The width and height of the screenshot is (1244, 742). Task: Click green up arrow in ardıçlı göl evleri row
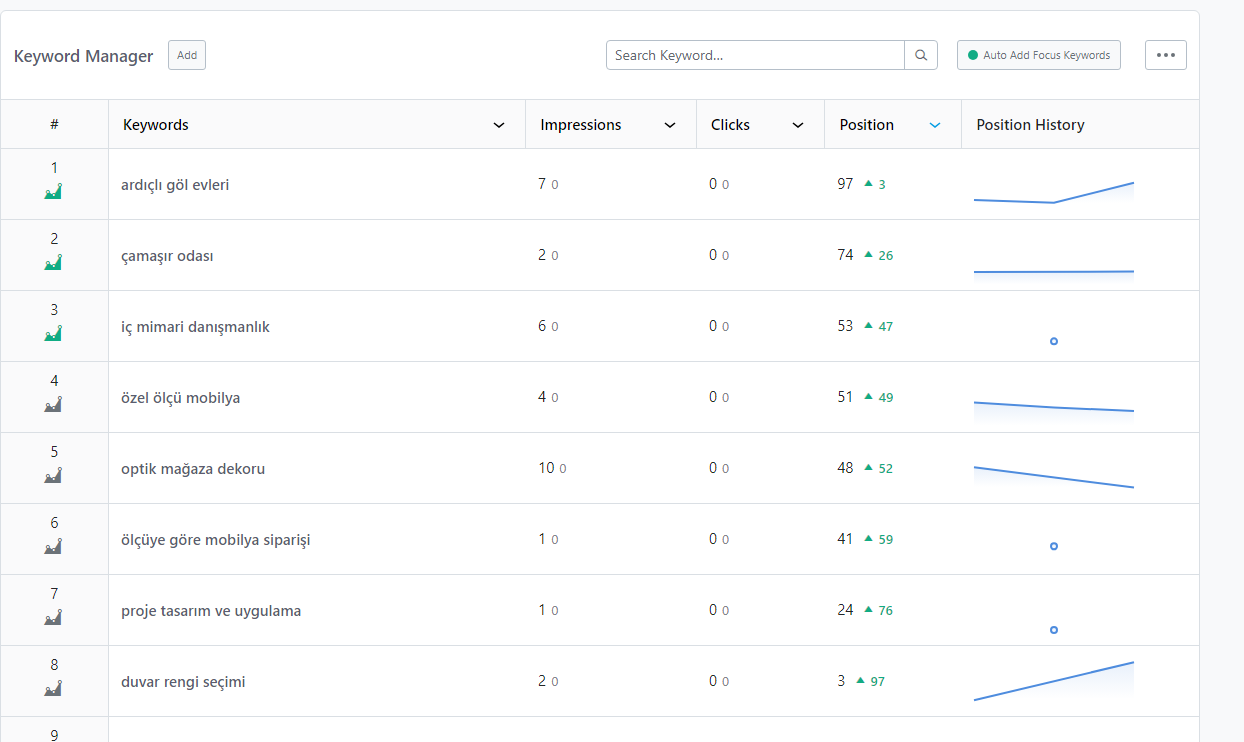pyautogui.click(x=868, y=184)
